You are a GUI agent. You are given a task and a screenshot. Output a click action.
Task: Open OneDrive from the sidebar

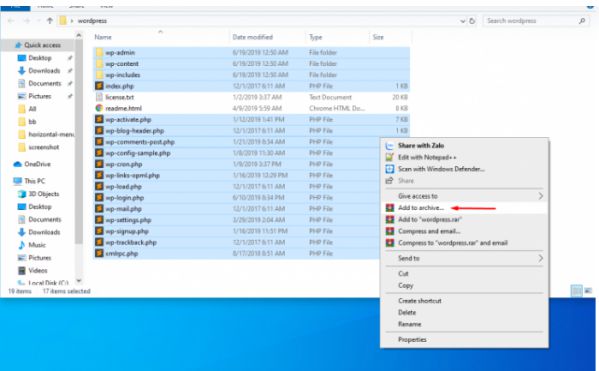click(x=32, y=164)
